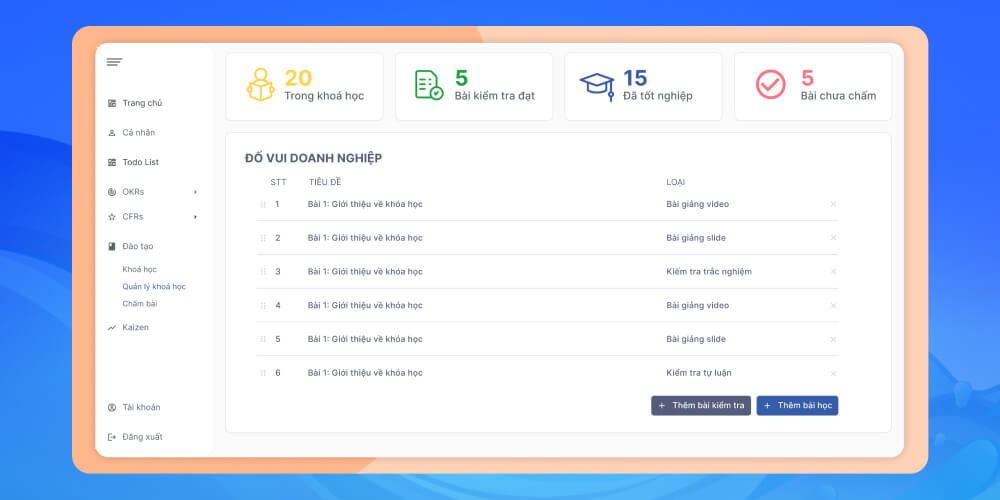Click the red checkmark circle icon

tap(770, 84)
